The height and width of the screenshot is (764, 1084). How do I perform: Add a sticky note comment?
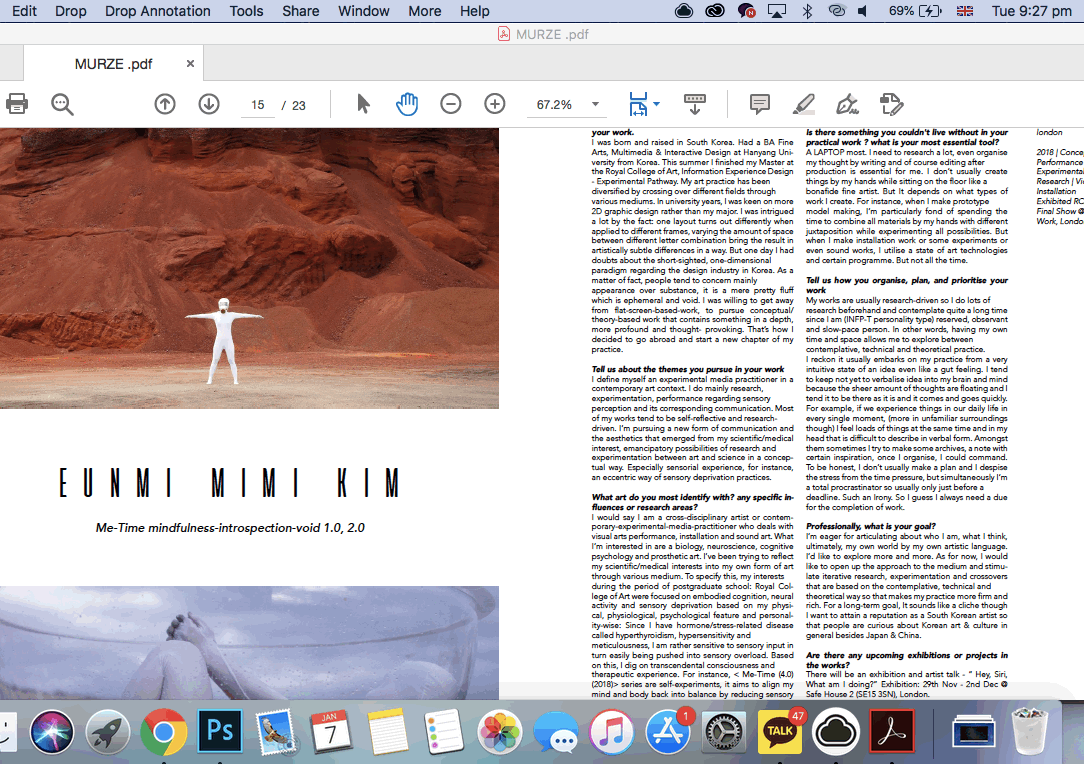760,104
